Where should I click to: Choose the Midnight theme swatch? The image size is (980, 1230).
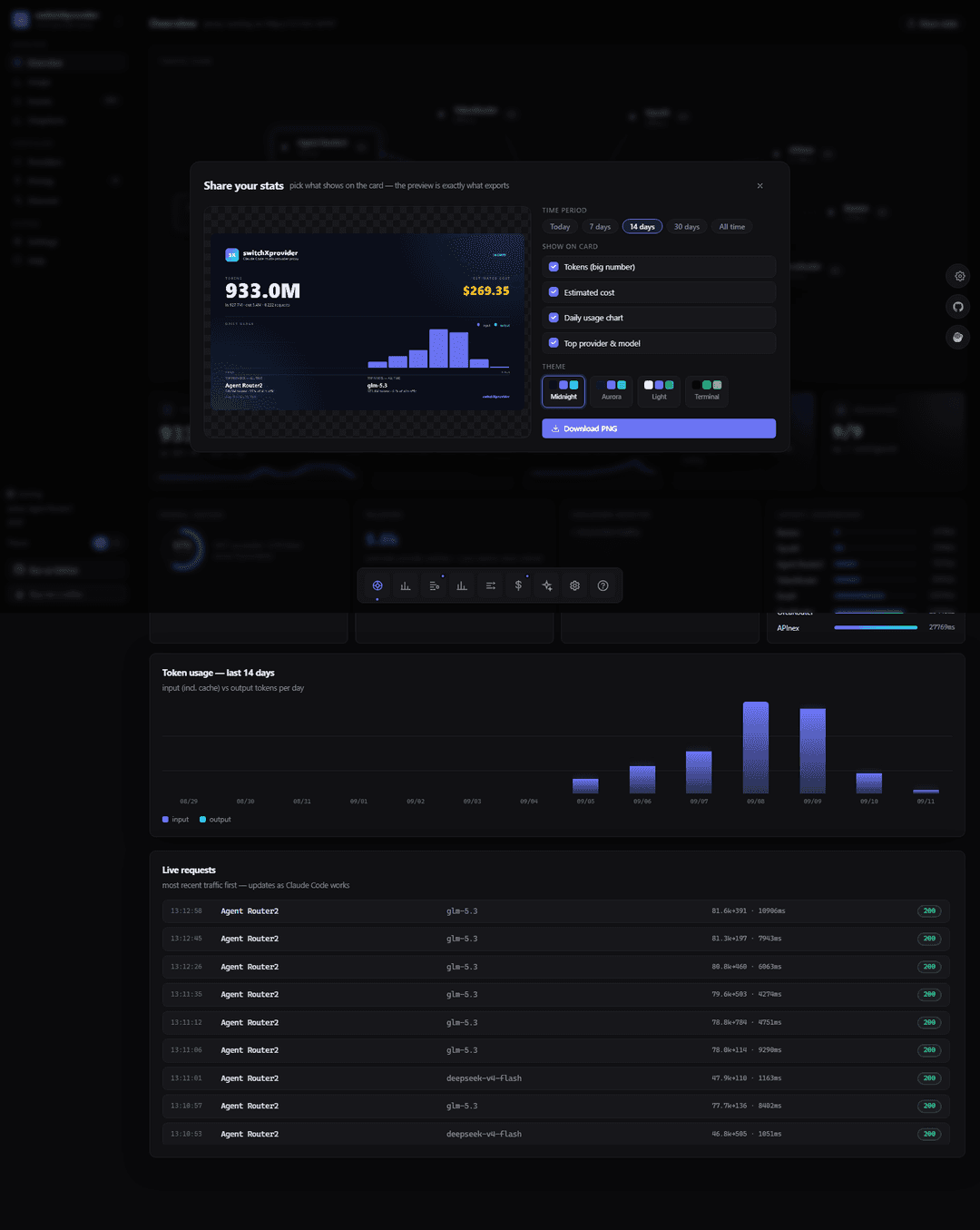563,391
